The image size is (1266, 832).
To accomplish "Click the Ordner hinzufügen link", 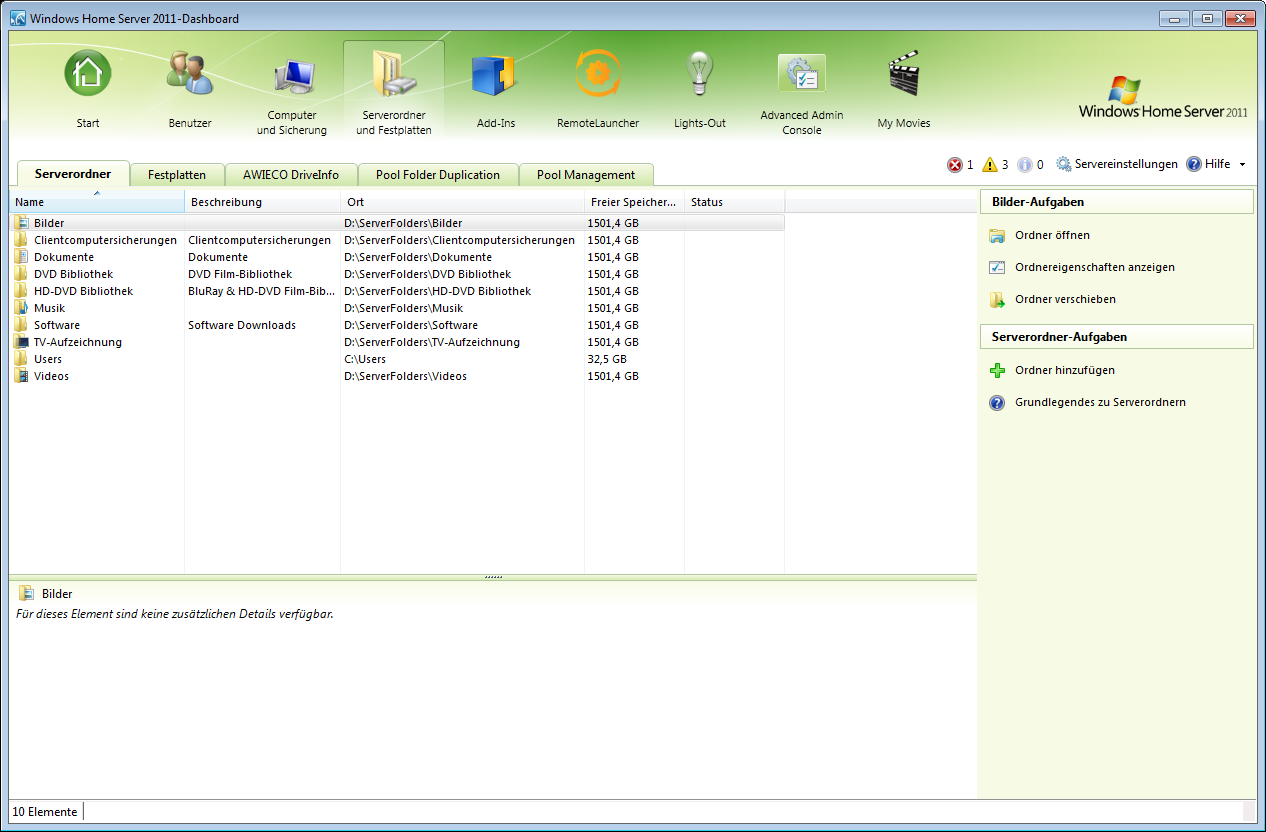I will [1065, 371].
